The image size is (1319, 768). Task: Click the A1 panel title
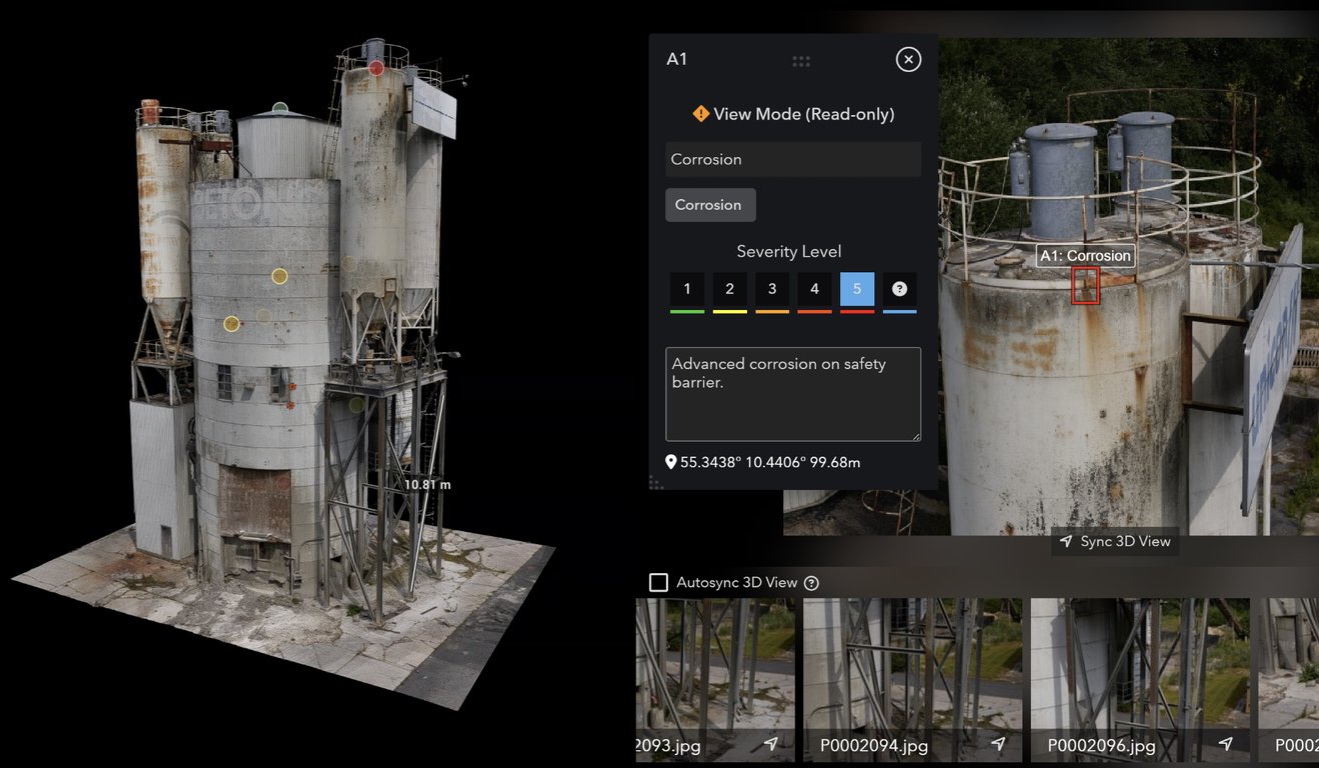tap(677, 60)
